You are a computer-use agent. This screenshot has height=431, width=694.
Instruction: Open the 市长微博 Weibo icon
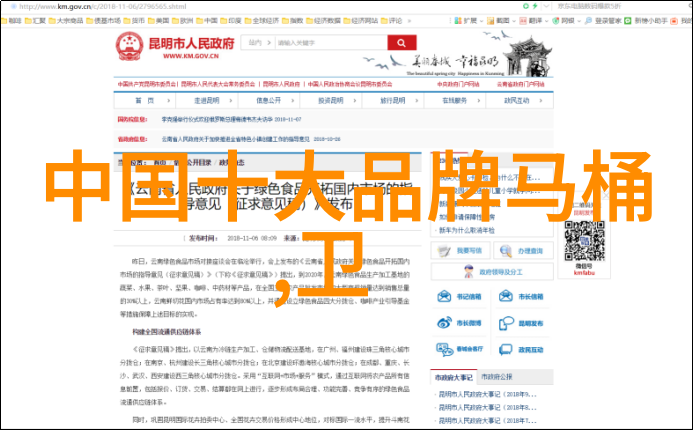click(x=444, y=323)
